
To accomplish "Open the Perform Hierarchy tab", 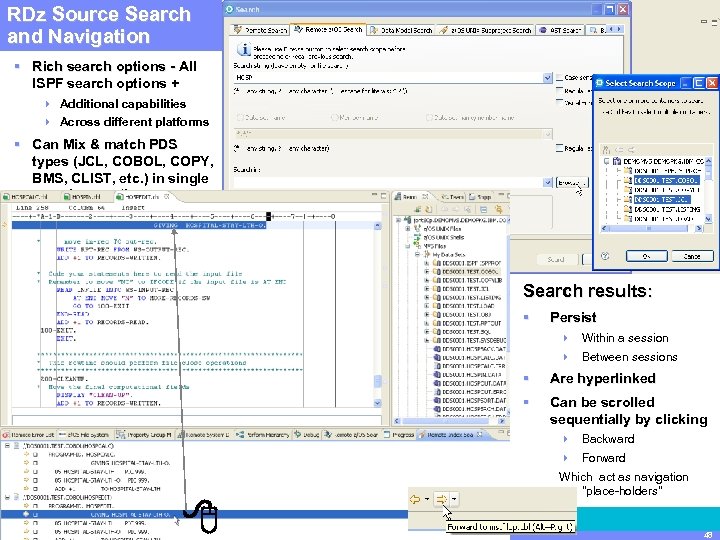I will tap(263, 434).
